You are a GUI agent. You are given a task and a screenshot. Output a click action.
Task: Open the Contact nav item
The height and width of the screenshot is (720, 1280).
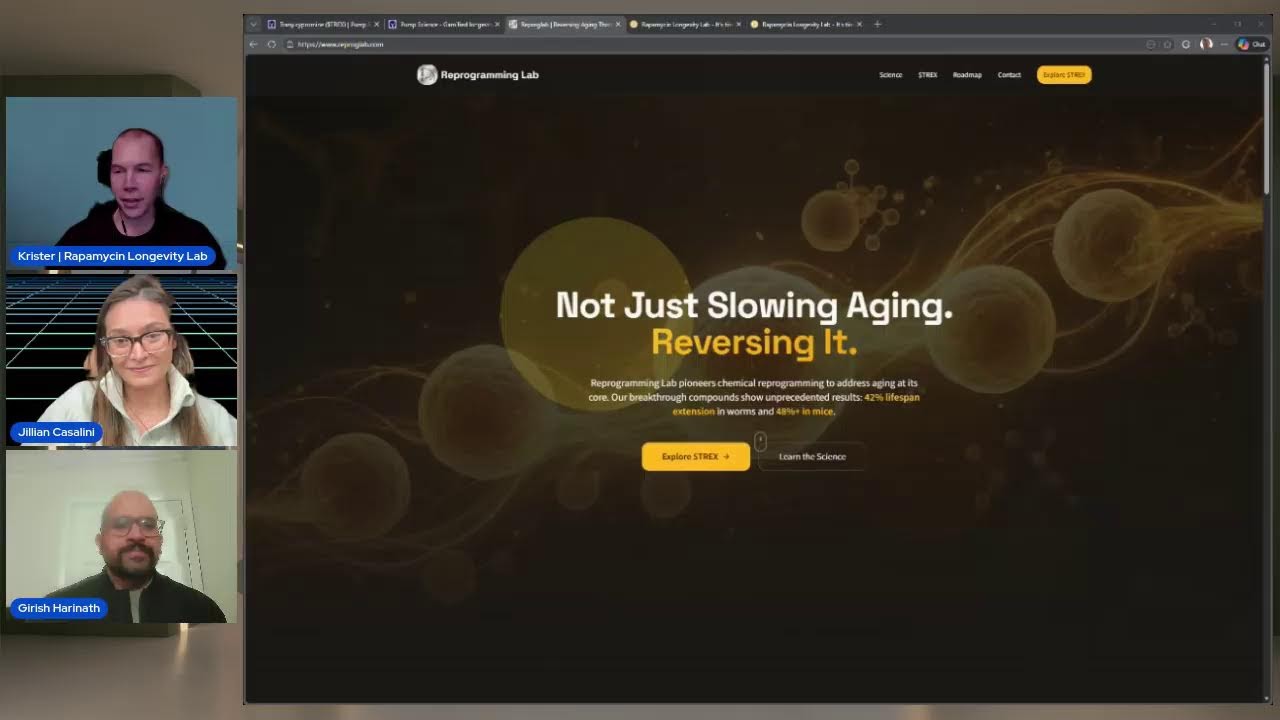tap(1009, 75)
